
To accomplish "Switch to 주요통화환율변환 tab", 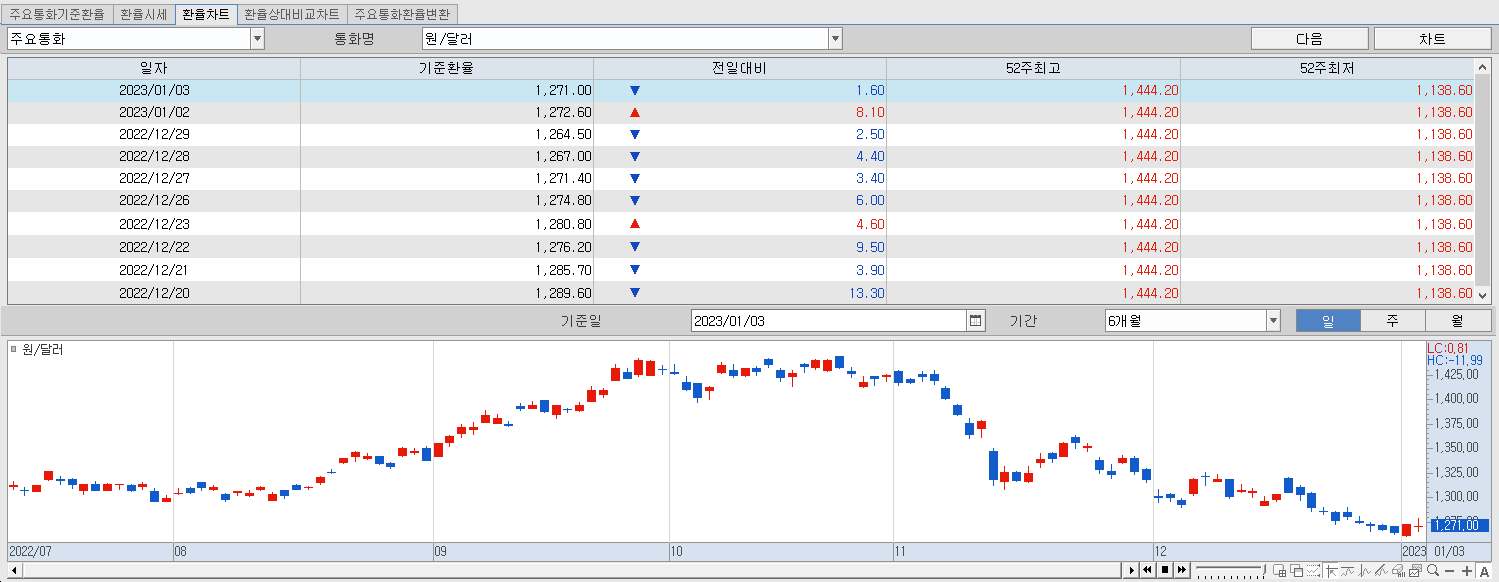I will coord(403,15).
